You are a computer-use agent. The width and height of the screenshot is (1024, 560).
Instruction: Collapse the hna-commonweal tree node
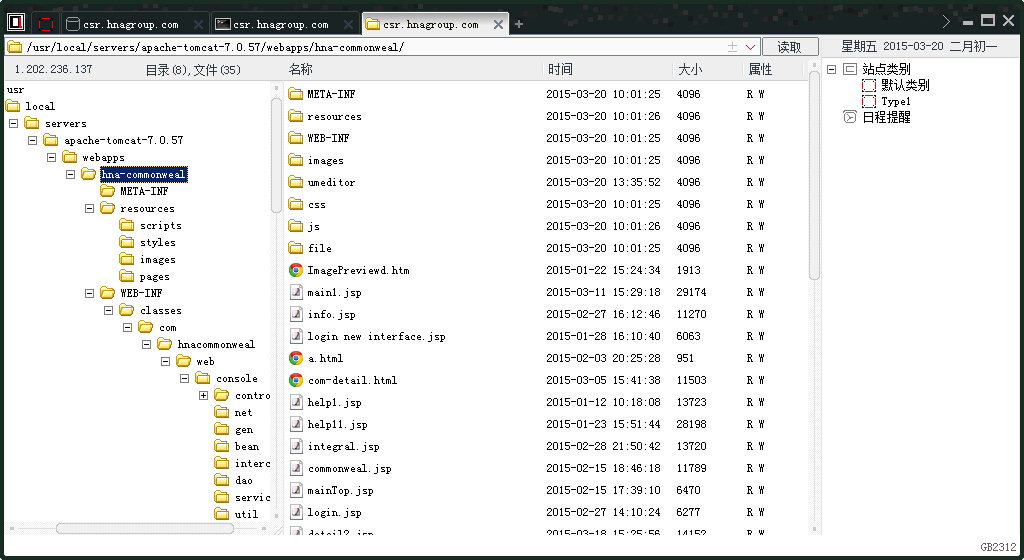point(71,174)
